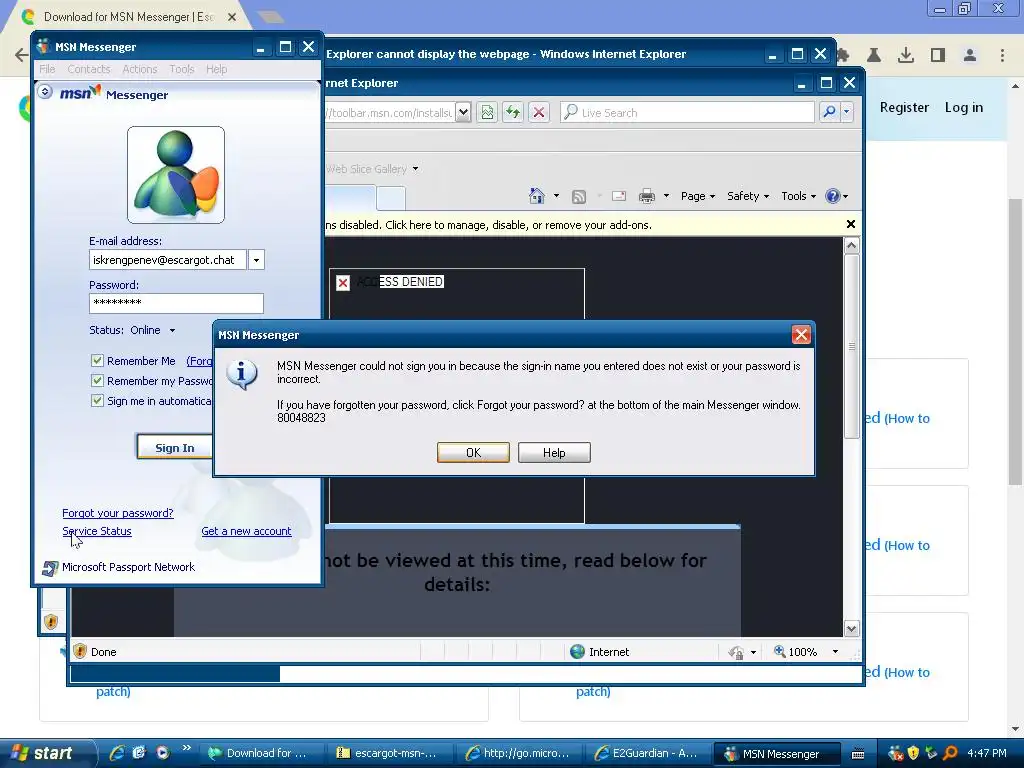Open the Forgot your password link
The image size is (1024, 768).
click(x=118, y=513)
